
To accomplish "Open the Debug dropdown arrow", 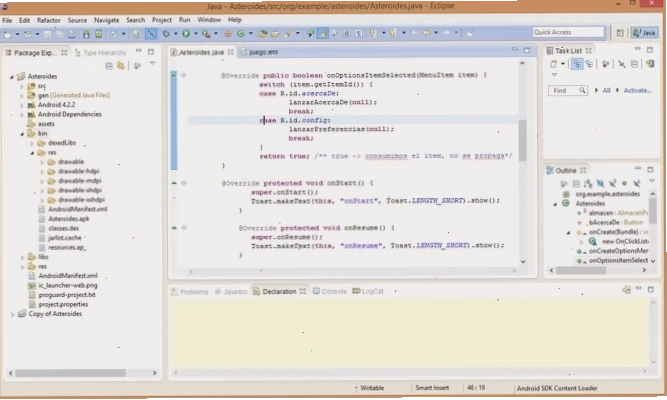I will pyautogui.click(x=175, y=34).
